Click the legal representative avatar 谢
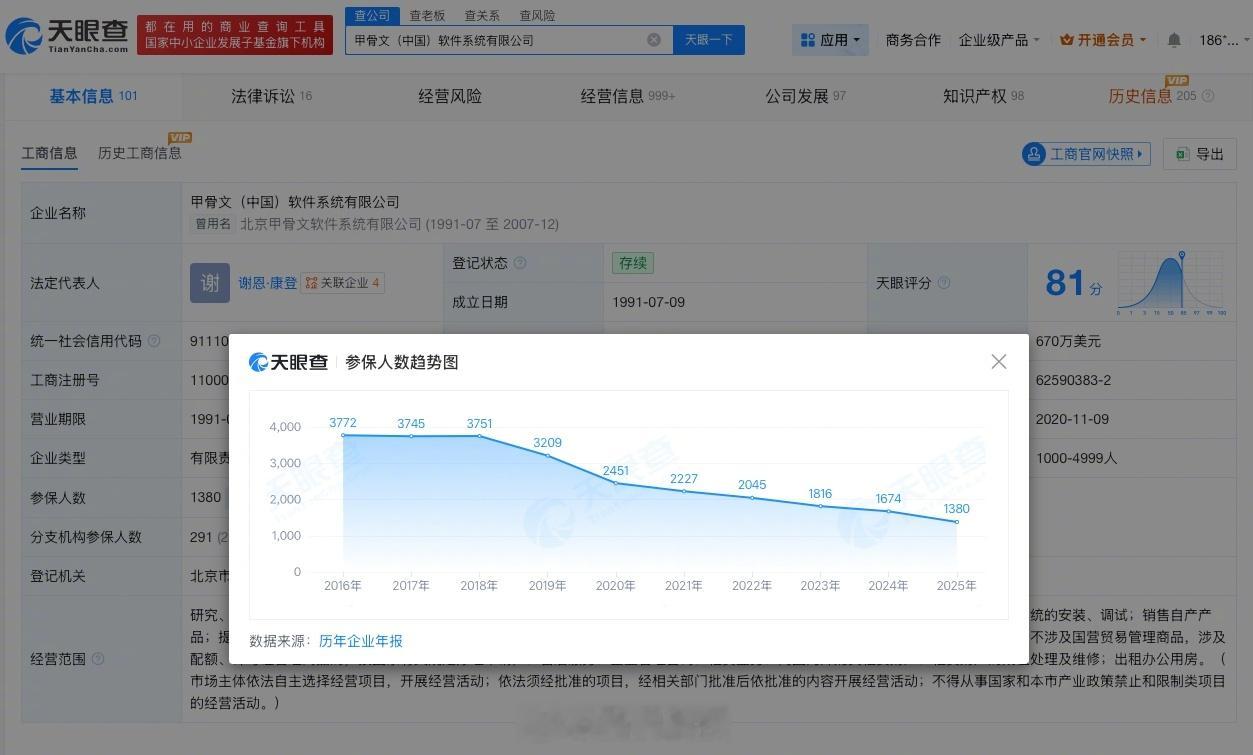 [x=210, y=283]
